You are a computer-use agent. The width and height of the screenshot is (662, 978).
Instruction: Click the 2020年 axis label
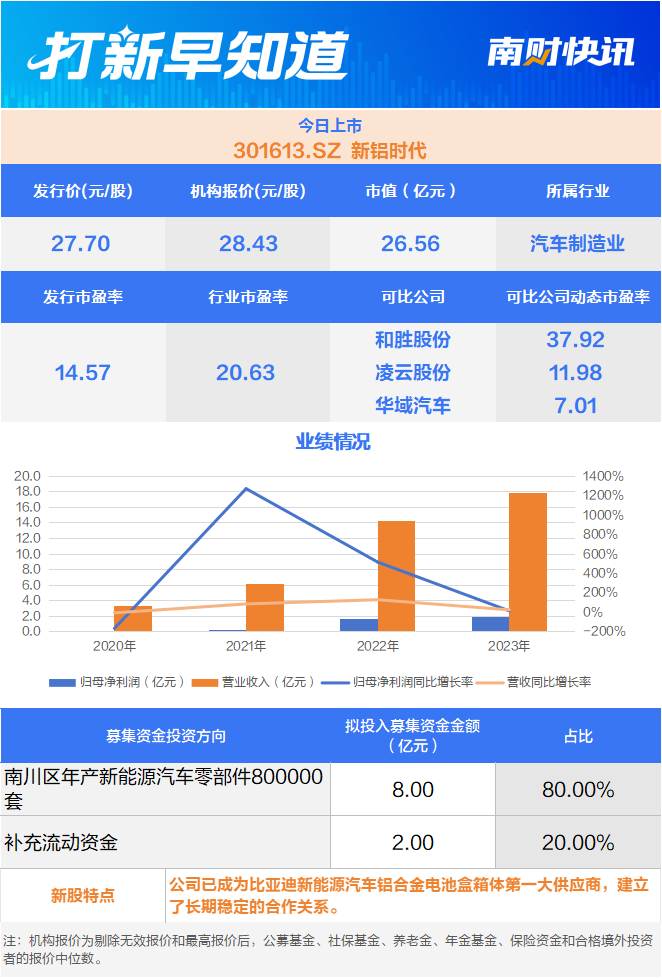[x=114, y=646]
